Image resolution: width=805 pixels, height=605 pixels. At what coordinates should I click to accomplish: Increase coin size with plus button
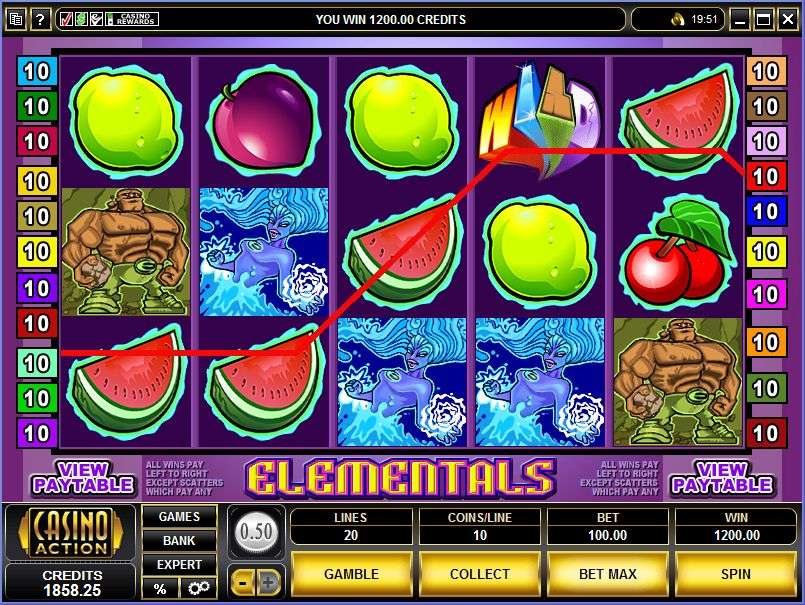269,582
